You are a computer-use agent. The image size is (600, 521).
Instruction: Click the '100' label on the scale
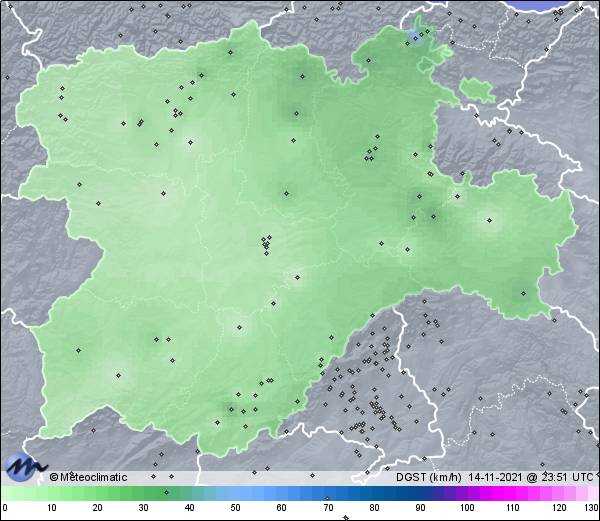[467, 508]
